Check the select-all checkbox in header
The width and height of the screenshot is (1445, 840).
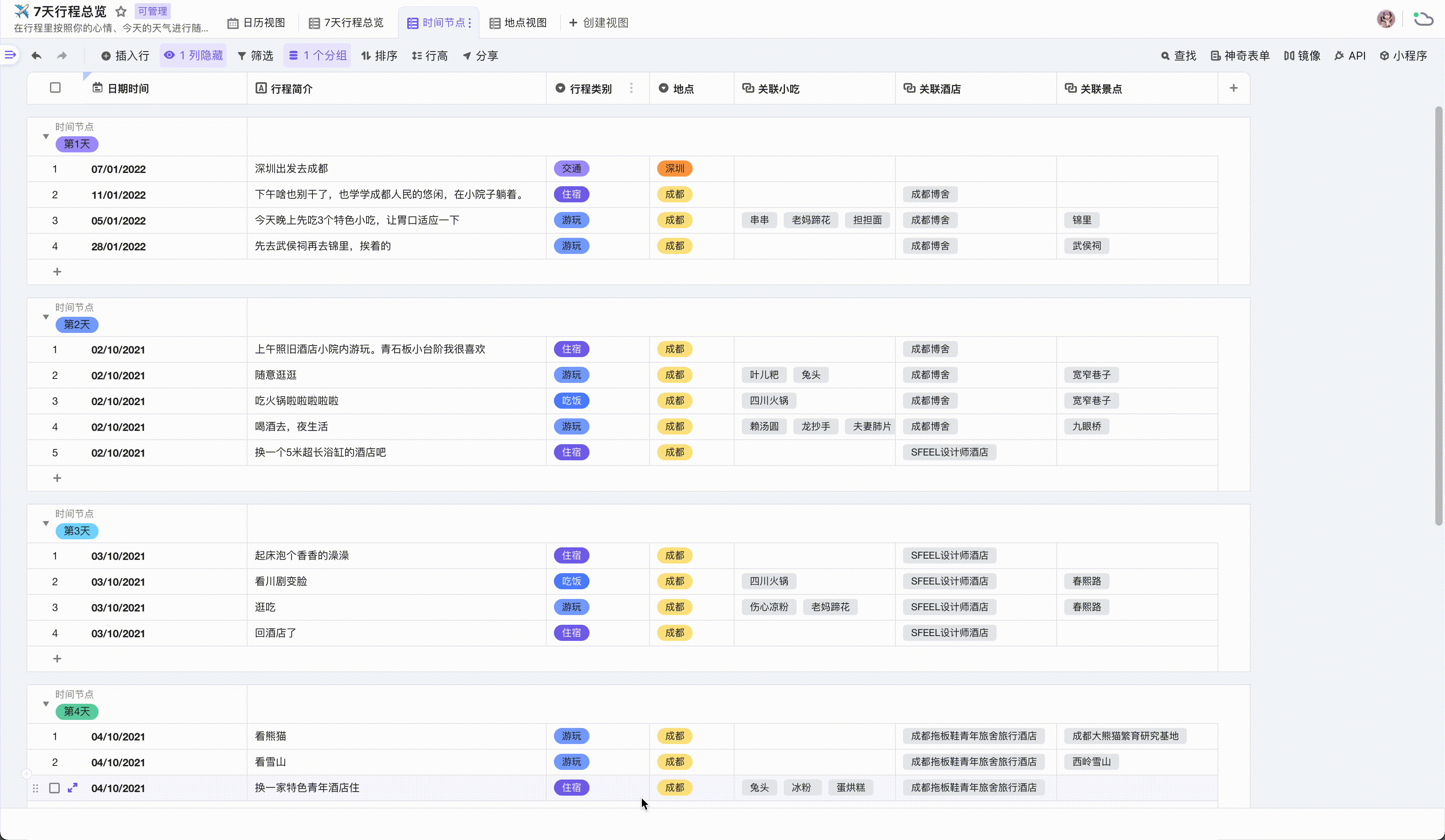click(x=55, y=88)
